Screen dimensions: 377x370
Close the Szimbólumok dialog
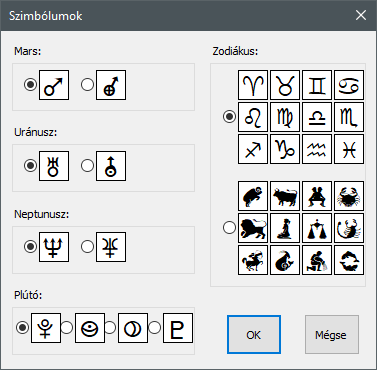[x=361, y=15]
